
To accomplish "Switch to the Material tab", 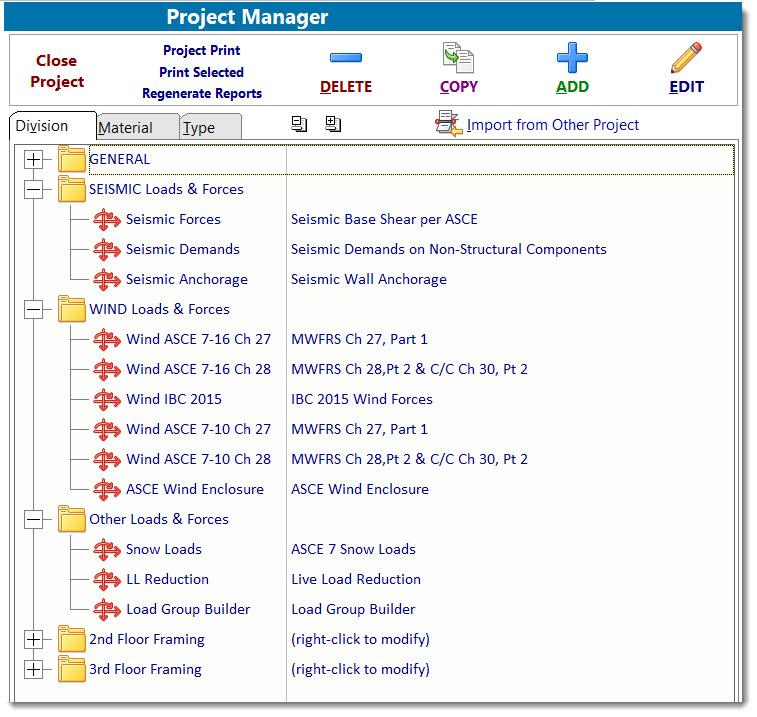I will click(126, 127).
